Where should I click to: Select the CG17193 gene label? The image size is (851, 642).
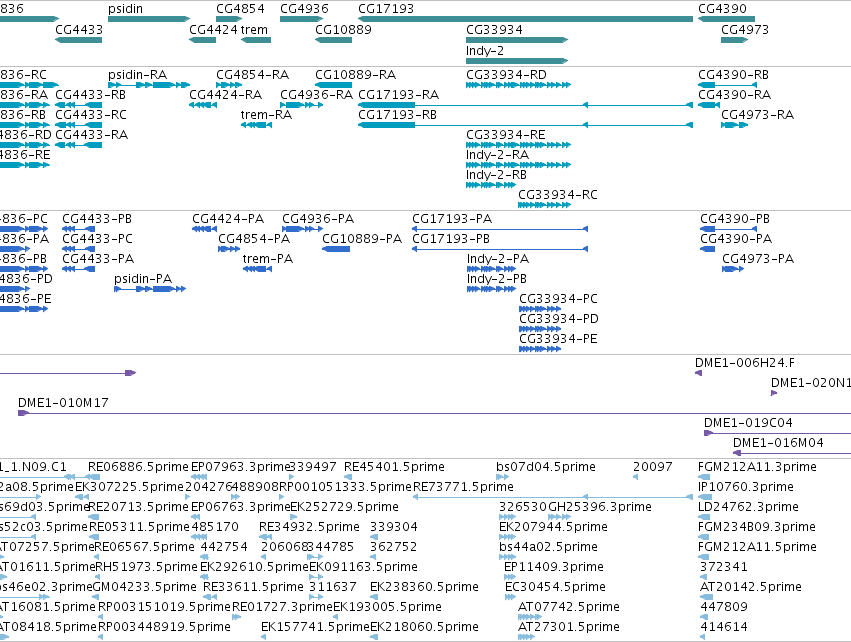pos(386,9)
